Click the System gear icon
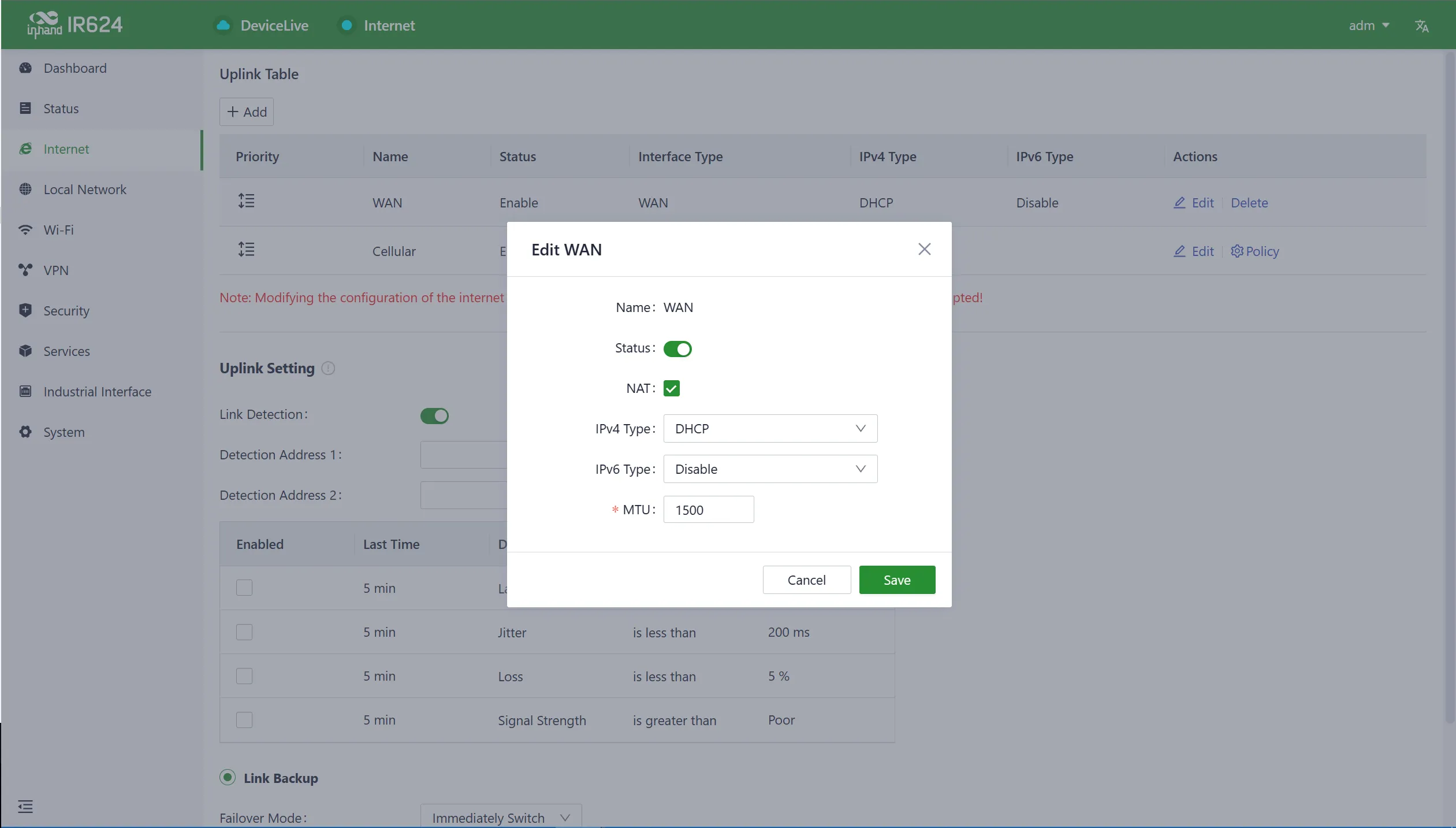Image resolution: width=1456 pixels, height=828 pixels. tap(25, 432)
